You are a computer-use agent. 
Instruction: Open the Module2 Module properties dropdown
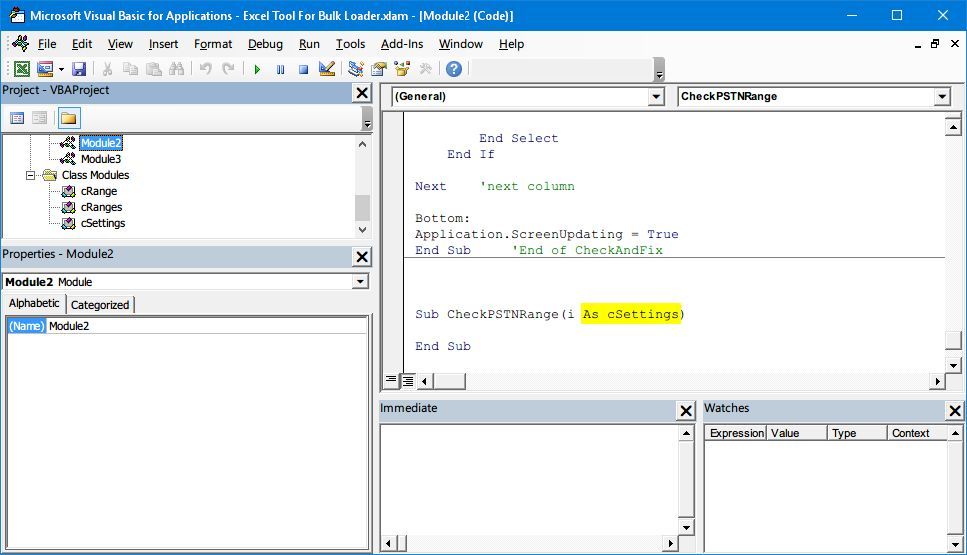(x=360, y=282)
